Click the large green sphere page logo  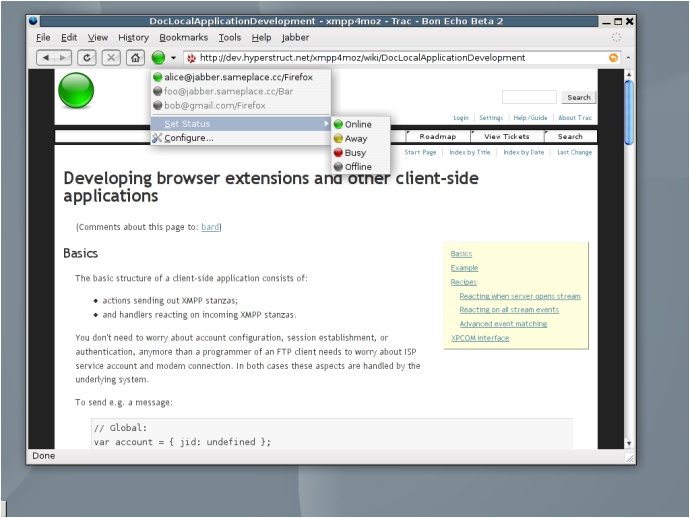point(76,91)
